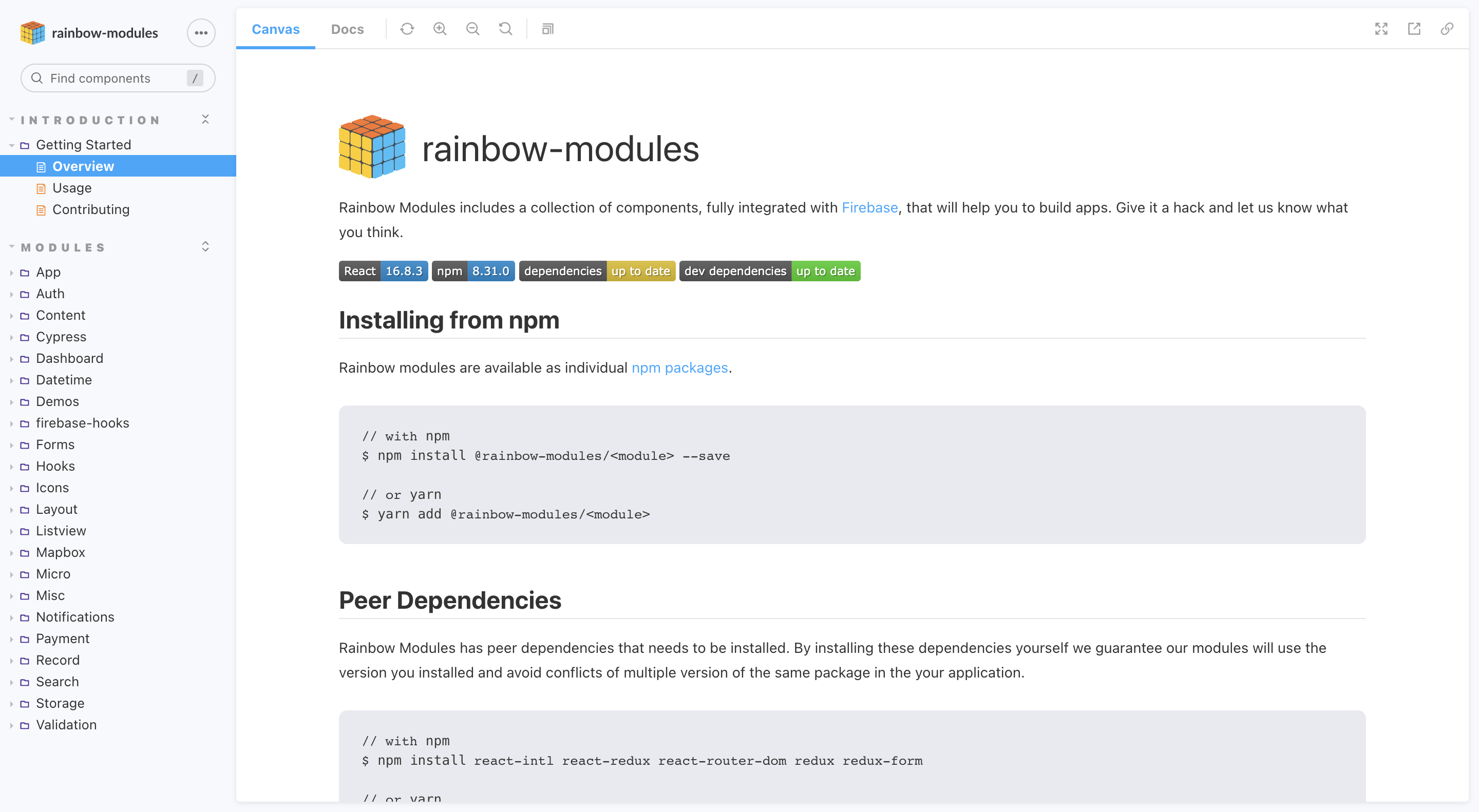Click the remount component refresh icon

tap(407, 29)
